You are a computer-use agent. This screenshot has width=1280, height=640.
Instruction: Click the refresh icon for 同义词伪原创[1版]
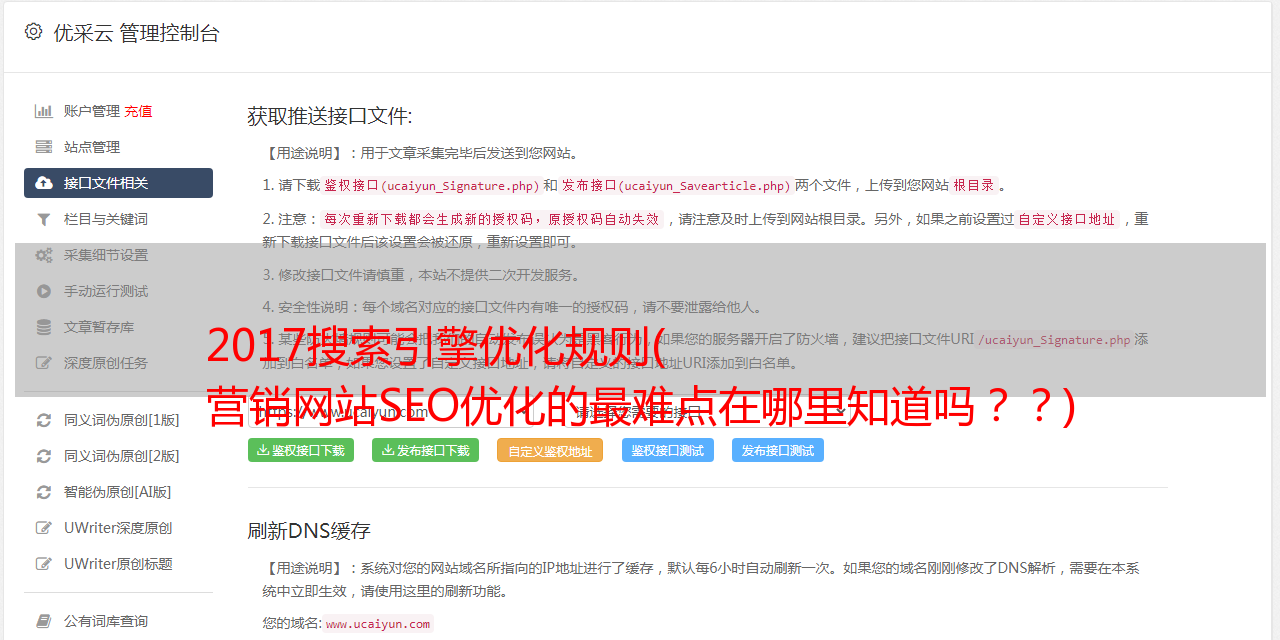[x=44, y=420]
